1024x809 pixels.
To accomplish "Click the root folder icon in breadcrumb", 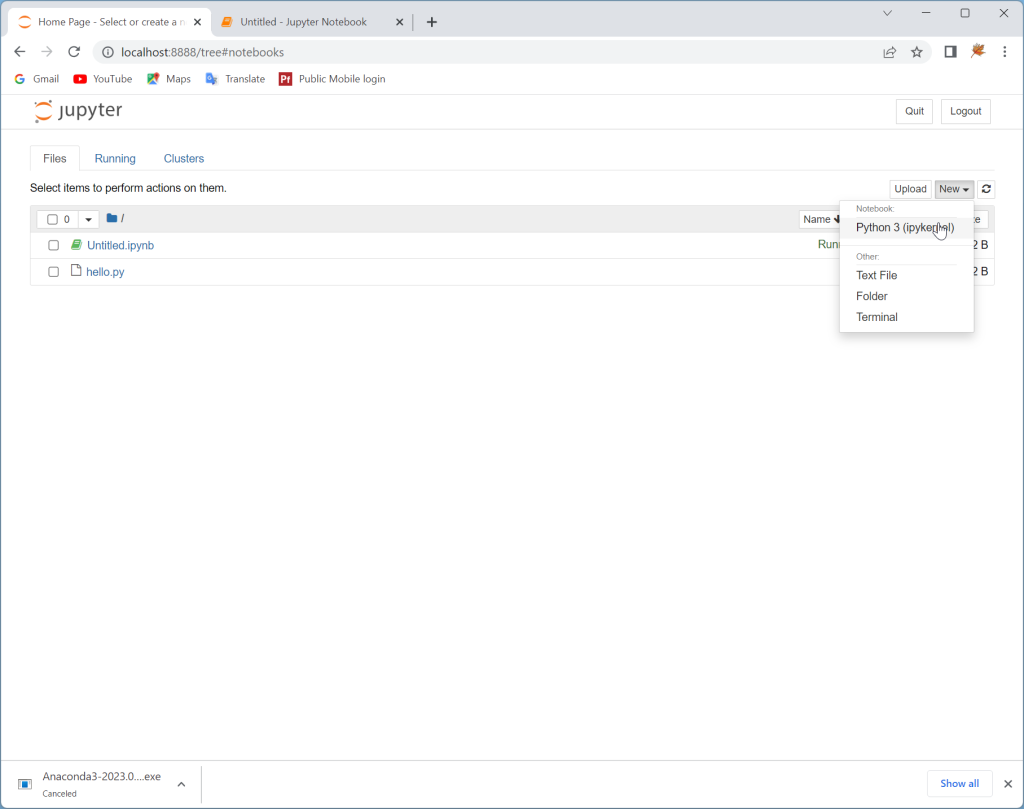I will (x=112, y=218).
